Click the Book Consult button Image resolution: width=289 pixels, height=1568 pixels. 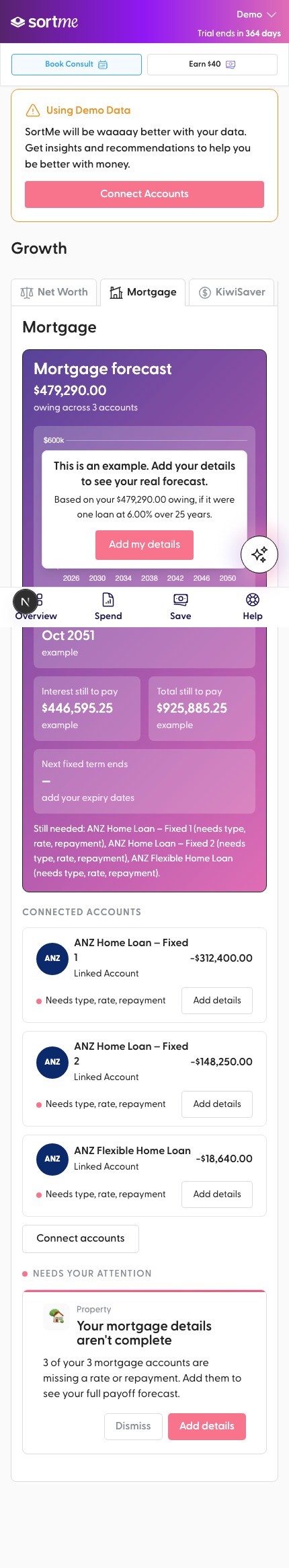77,65
